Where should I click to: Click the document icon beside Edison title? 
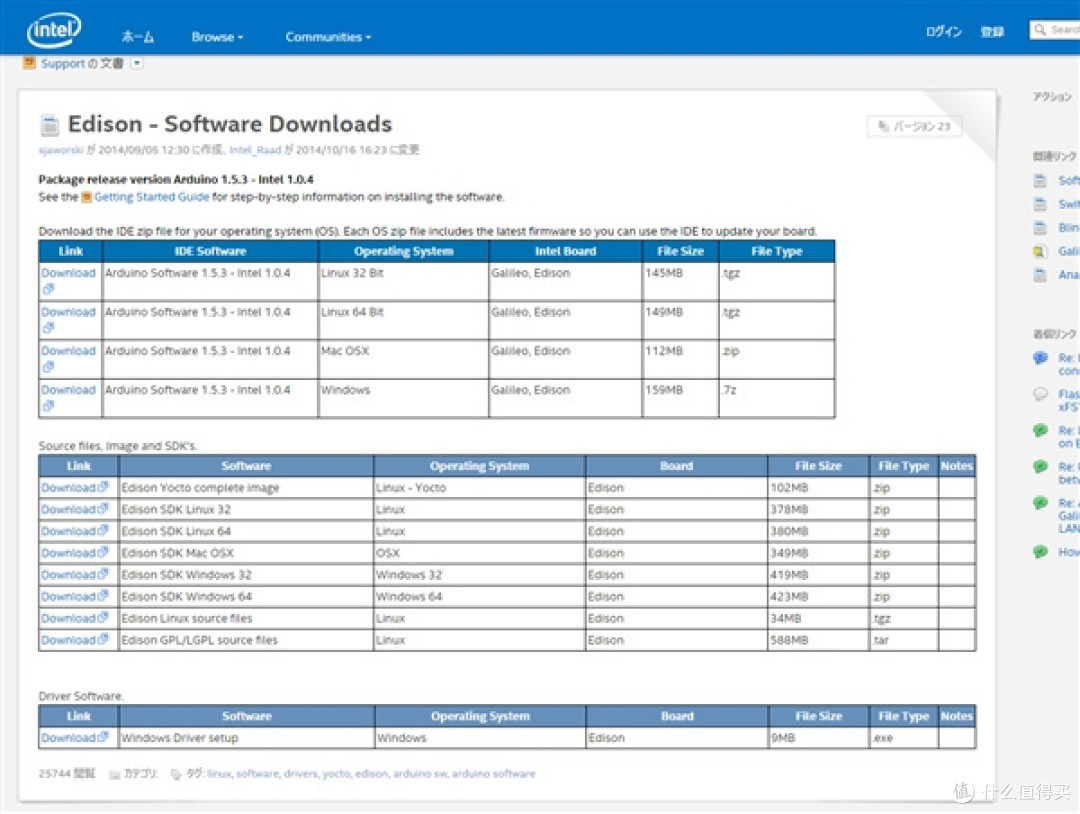click(50, 125)
